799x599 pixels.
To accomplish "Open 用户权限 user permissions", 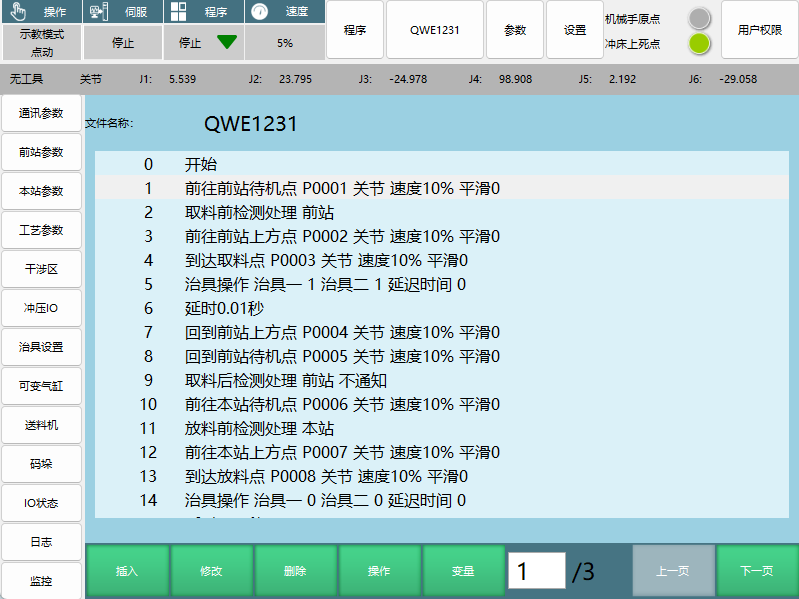I will [x=759, y=30].
